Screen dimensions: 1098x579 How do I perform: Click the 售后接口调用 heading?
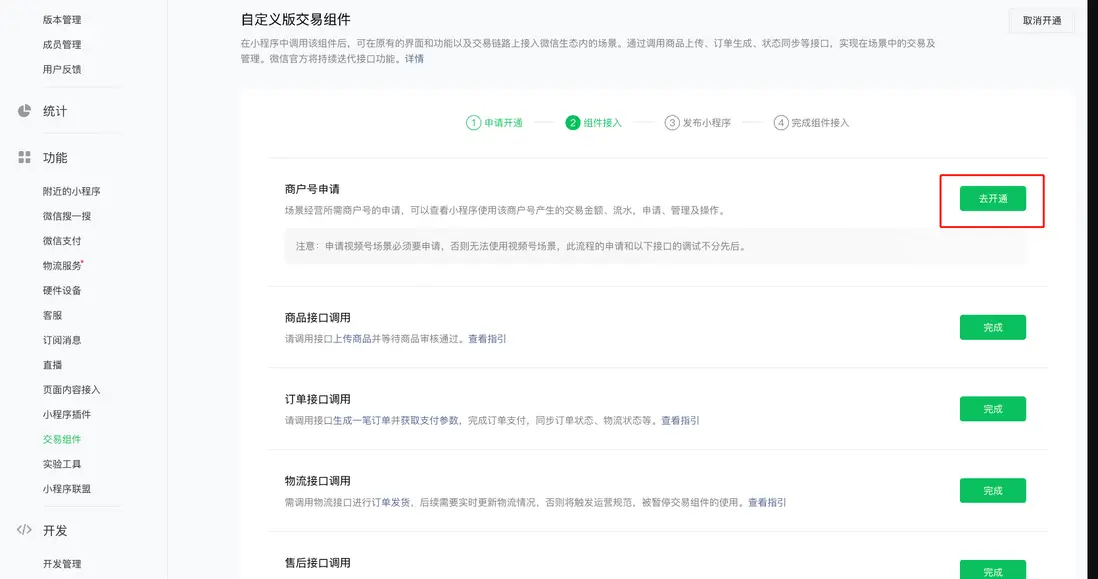[317, 563]
